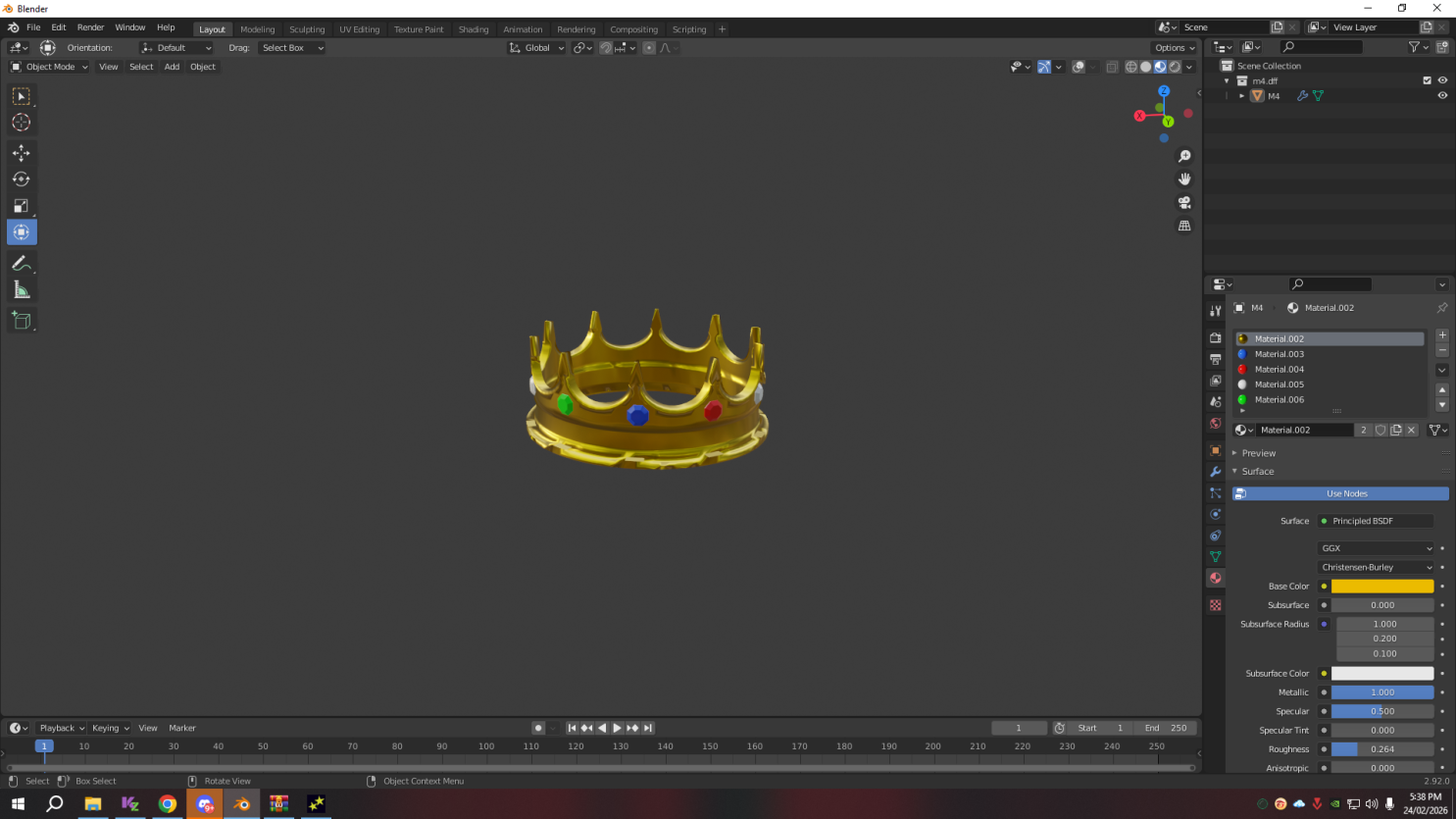The height and width of the screenshot is (819, 1456).
Task: Click the Cursor tool icon
Action: 21,123
